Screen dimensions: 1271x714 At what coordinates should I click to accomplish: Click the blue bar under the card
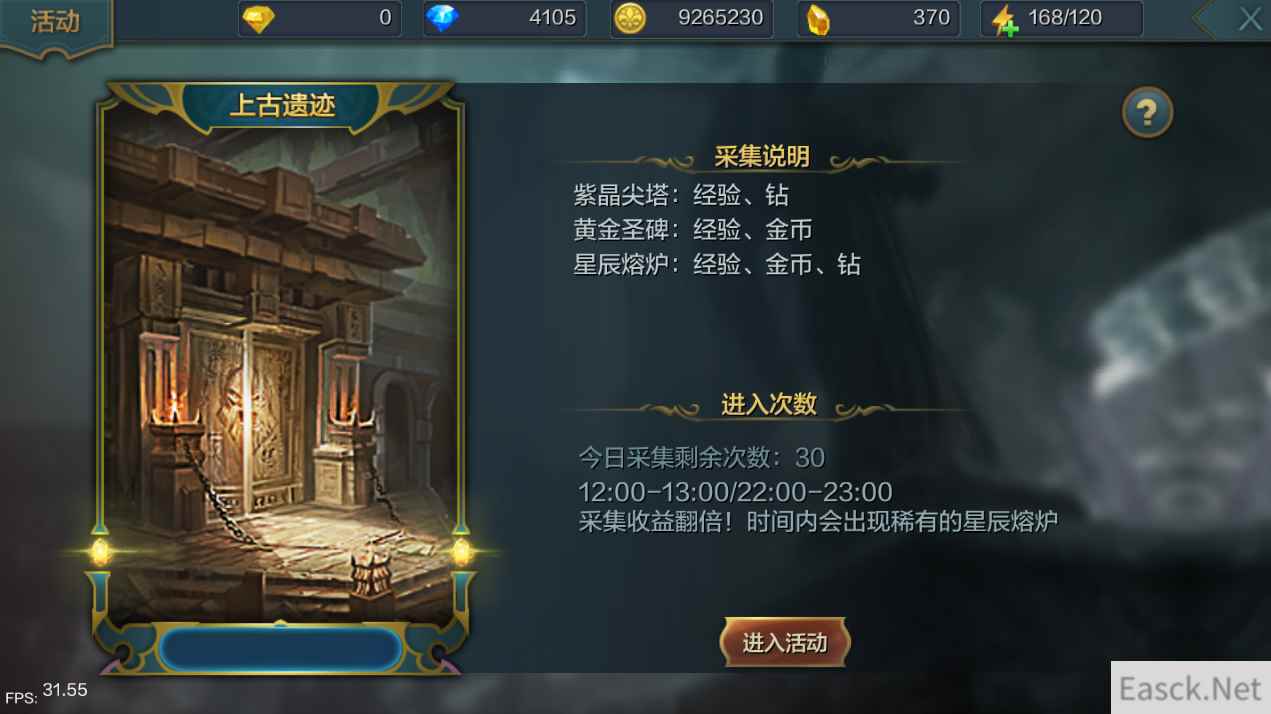281,650
